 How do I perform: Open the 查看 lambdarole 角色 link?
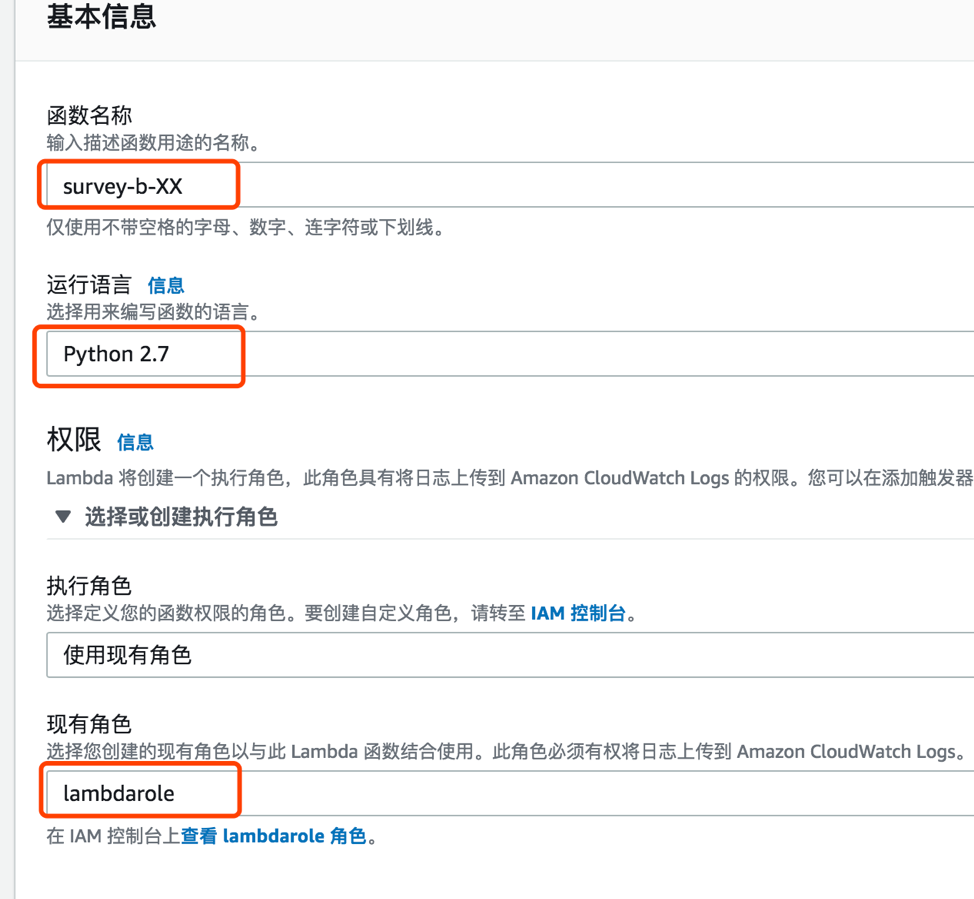273,836
